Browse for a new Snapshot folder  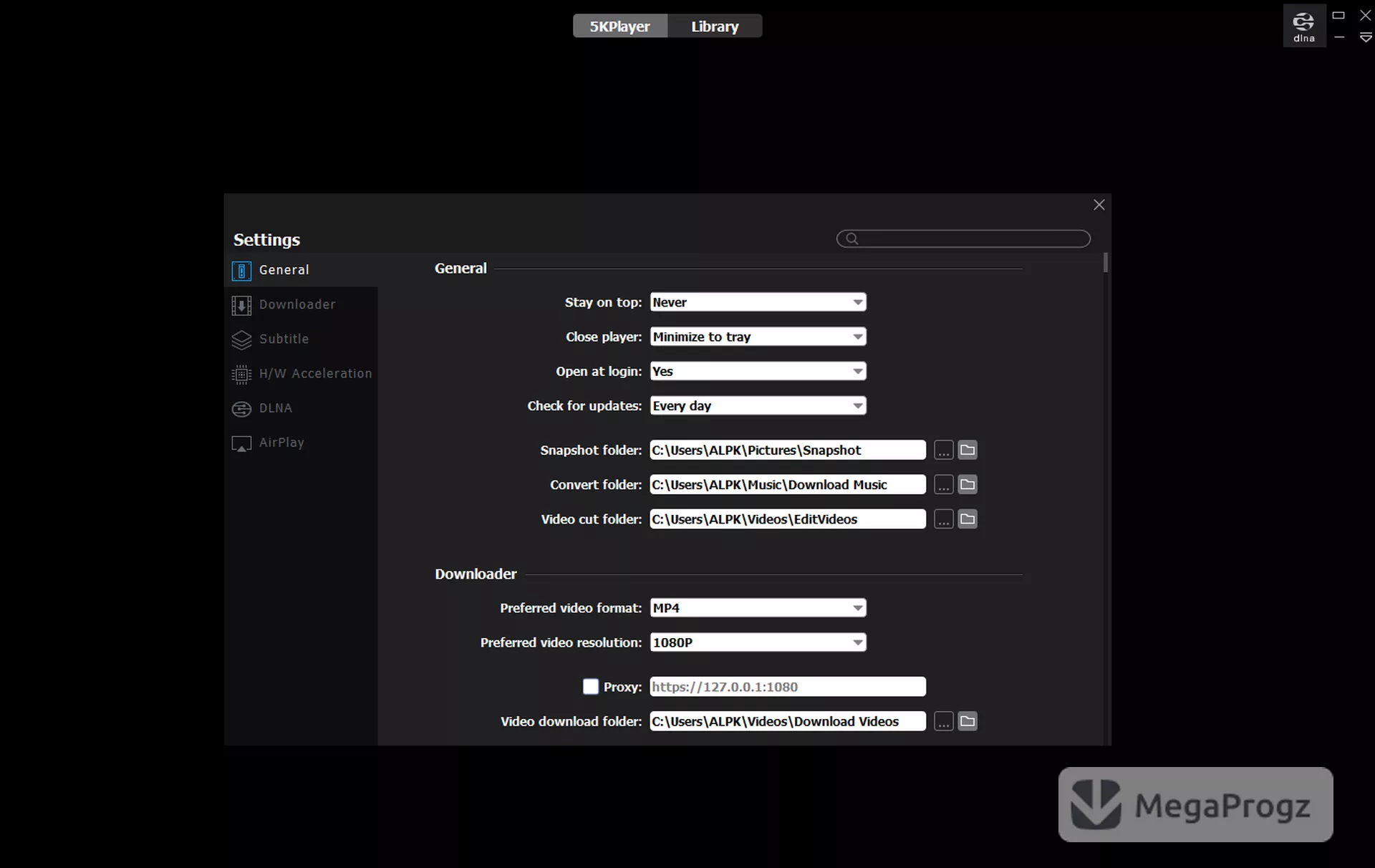[x=944, y=450]
